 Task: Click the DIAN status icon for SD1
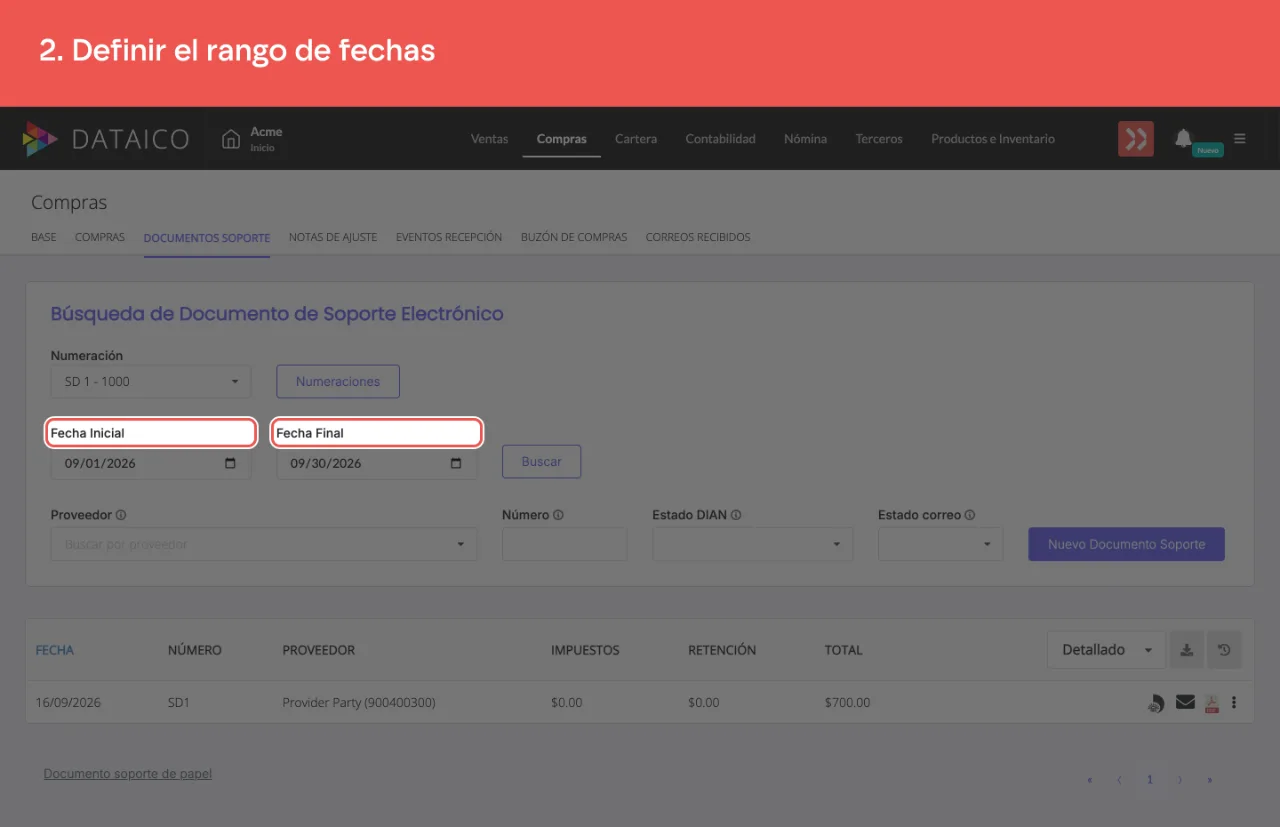(x=1156, y=703)
